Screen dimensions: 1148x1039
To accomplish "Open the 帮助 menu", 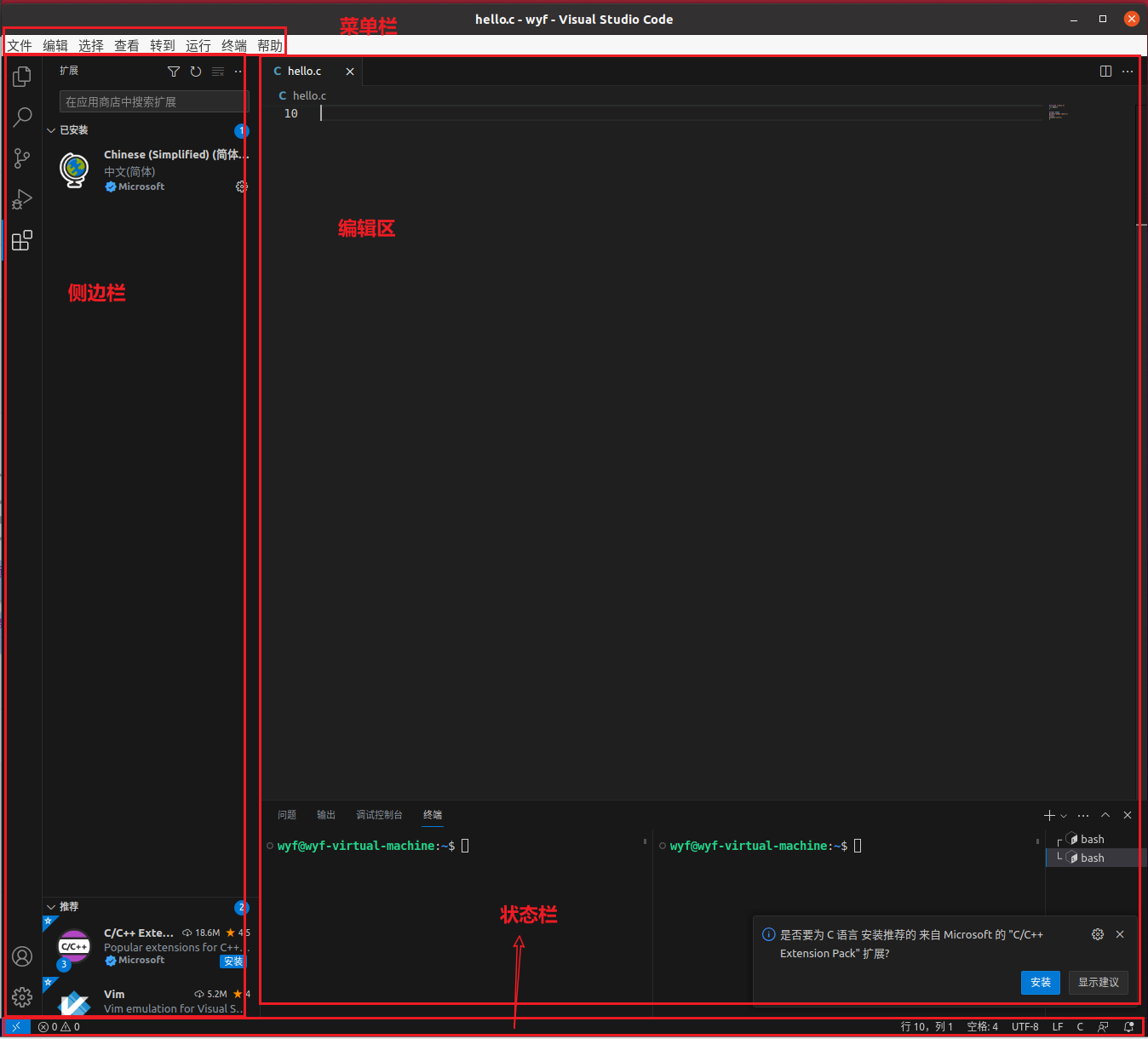I will point(270,46).
